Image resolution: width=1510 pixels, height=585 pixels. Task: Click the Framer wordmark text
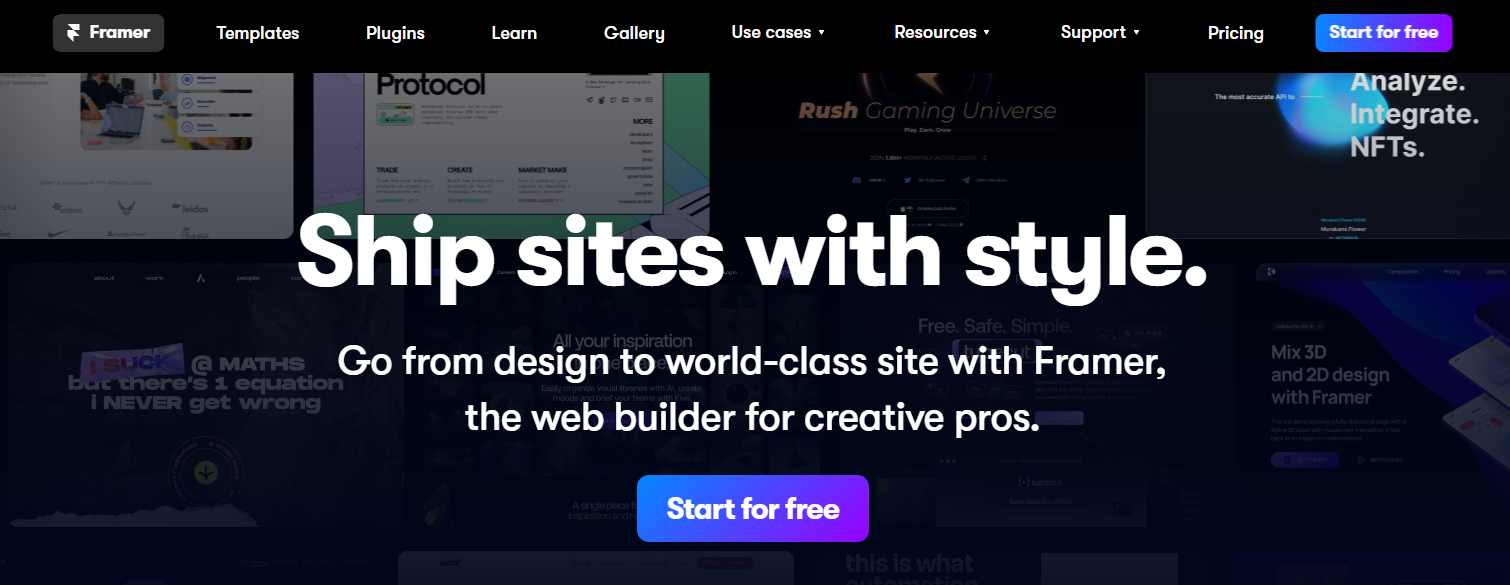click(x=119, y=33)
